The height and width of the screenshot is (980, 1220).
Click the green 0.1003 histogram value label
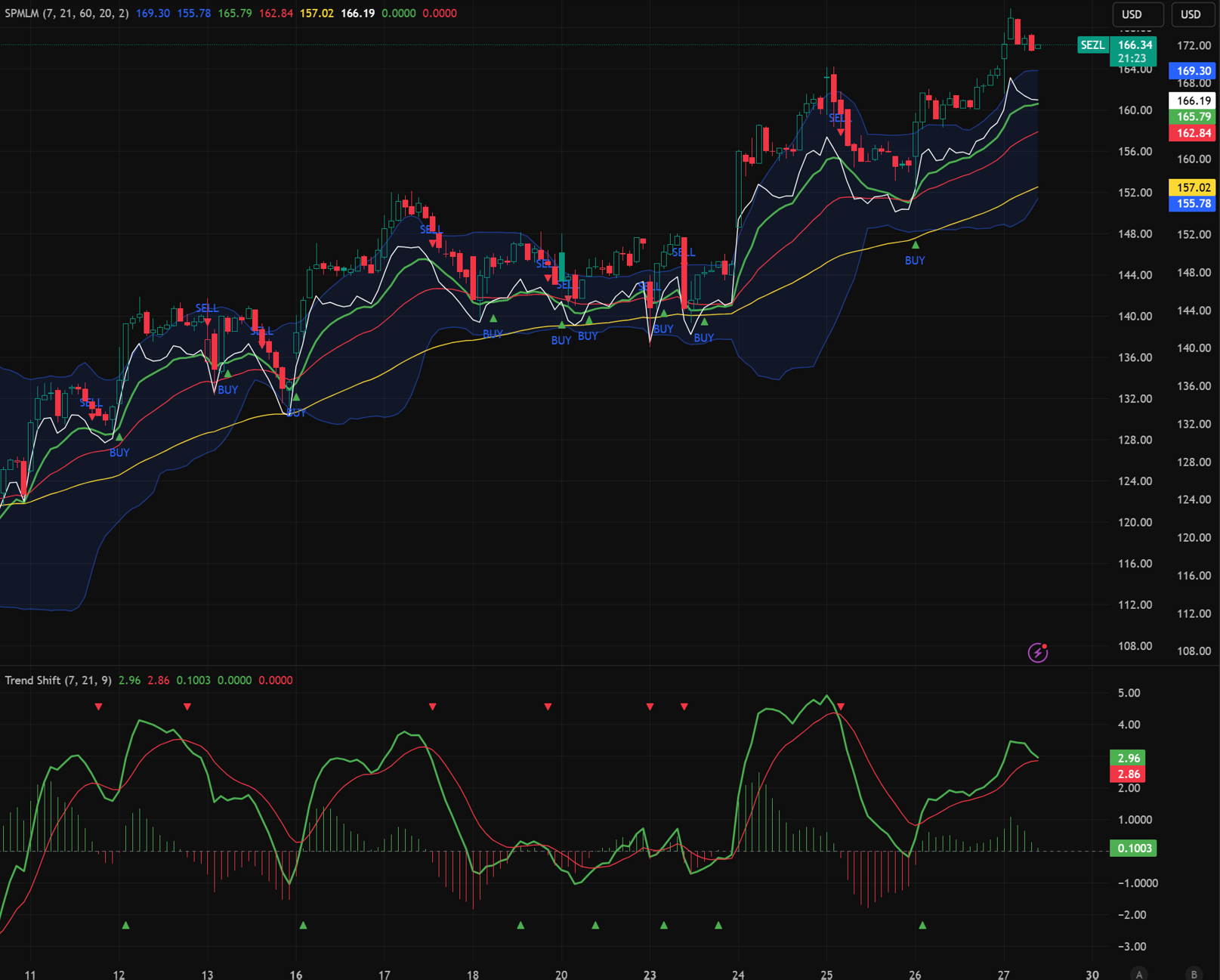[1133, 849]
